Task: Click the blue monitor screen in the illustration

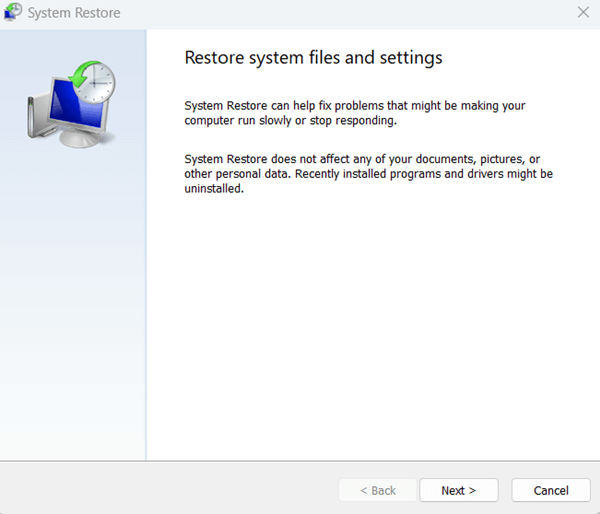Action: (x=70, y=110)
